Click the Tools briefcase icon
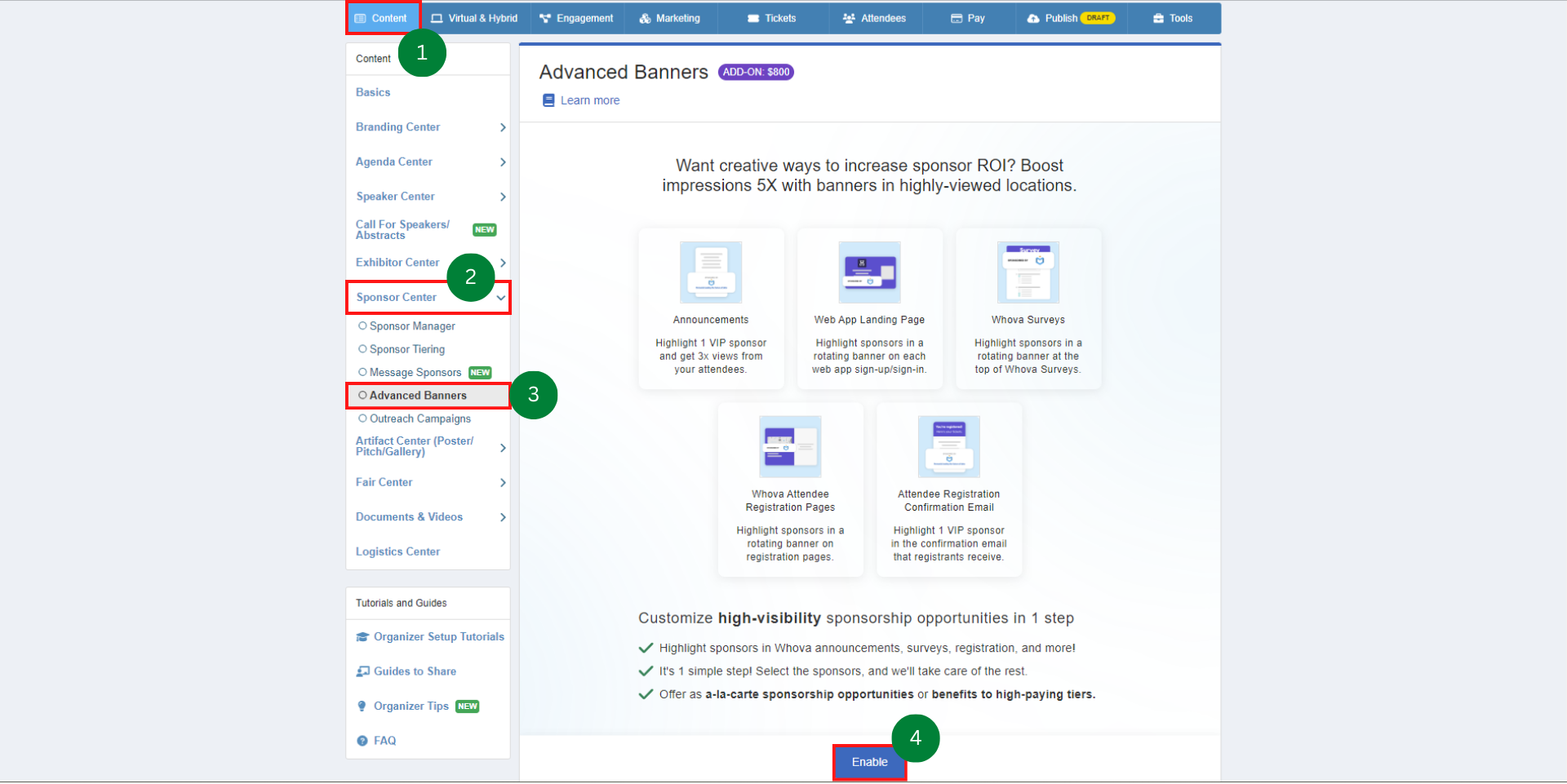Screen dimensions: 1567x784 [1158, 18]
